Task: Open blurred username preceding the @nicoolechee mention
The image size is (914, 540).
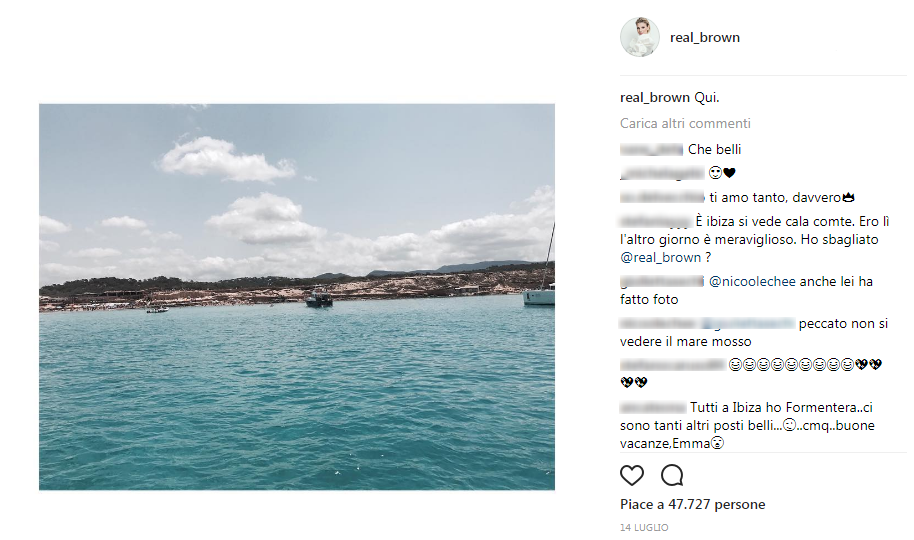Action: pyautogui.click(x=662, y=282)
